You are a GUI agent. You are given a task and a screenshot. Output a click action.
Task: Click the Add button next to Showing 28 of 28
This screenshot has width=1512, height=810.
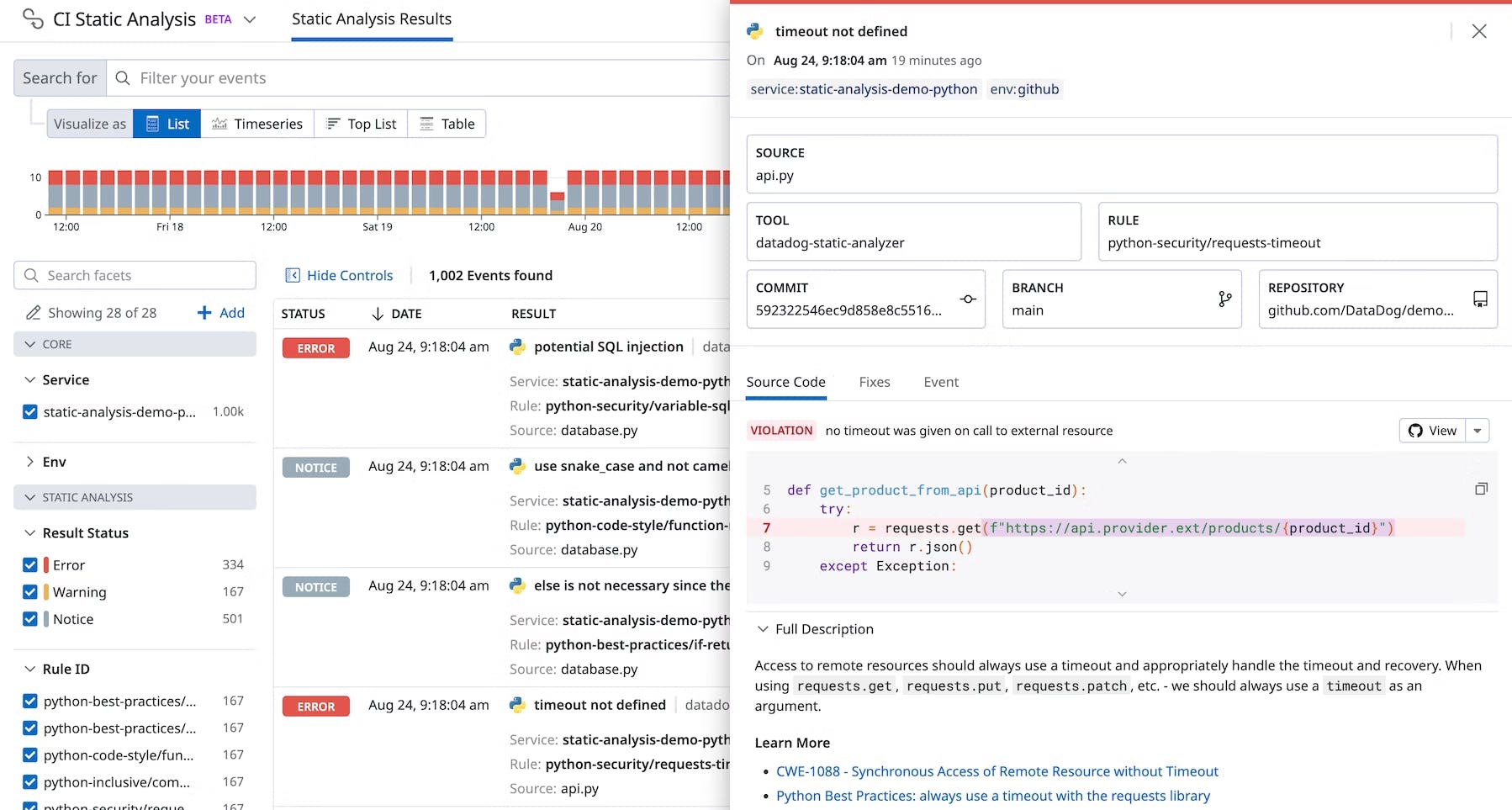point(220,312)
